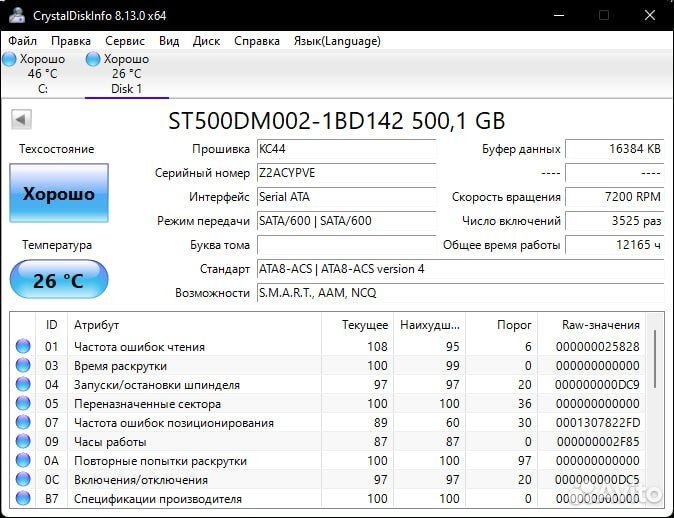The width and height of the screenshot is (674, 518).
Task: Click raw value 000000025828
Action: pos(597,346)
